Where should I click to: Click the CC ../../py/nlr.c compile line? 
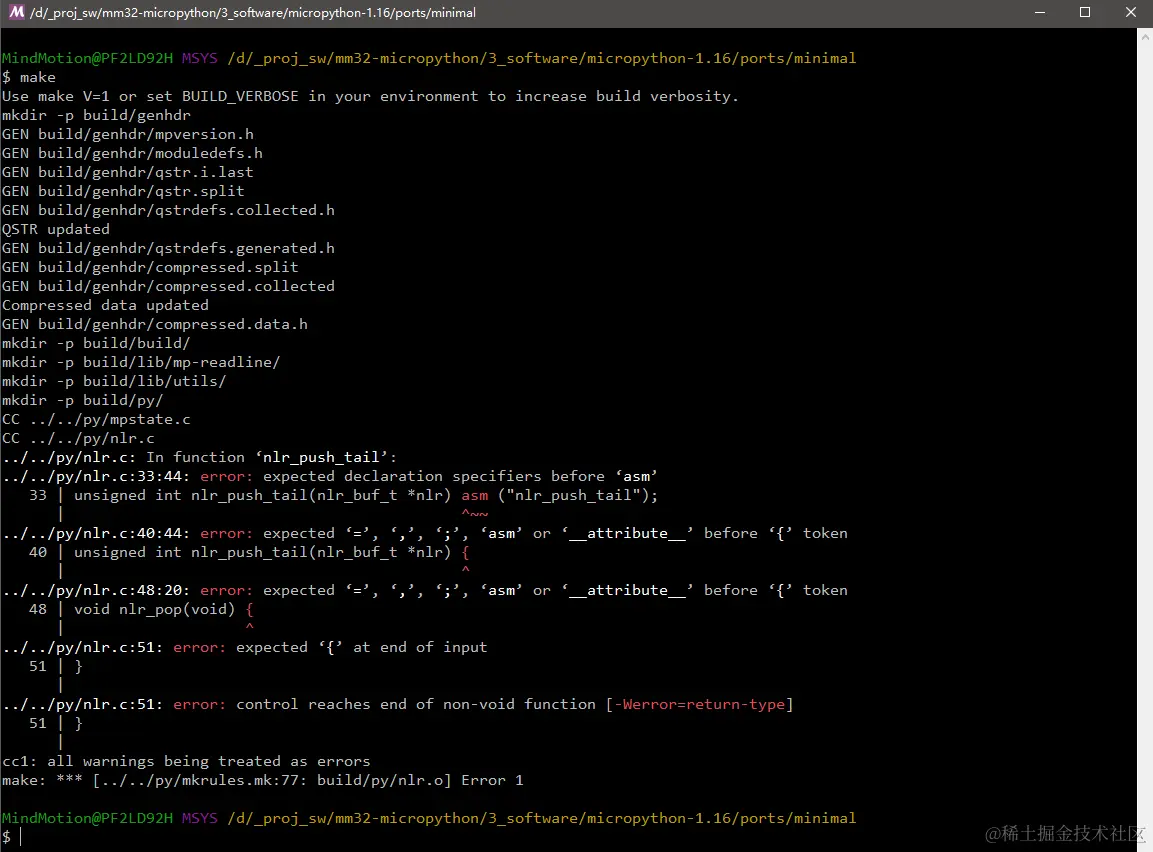coord(80,437)
